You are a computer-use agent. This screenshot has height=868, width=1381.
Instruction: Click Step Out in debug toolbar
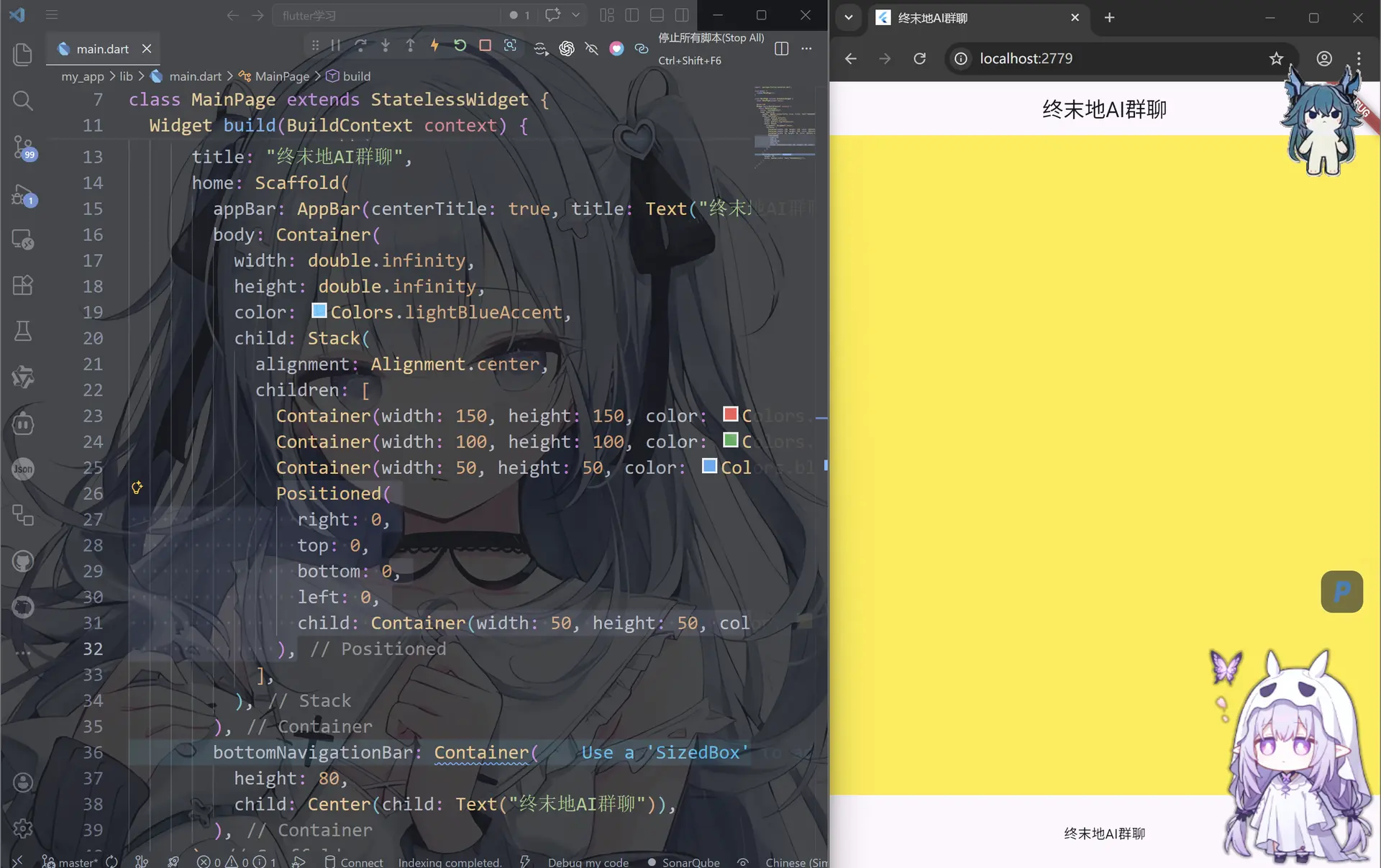tap(410, 45)
